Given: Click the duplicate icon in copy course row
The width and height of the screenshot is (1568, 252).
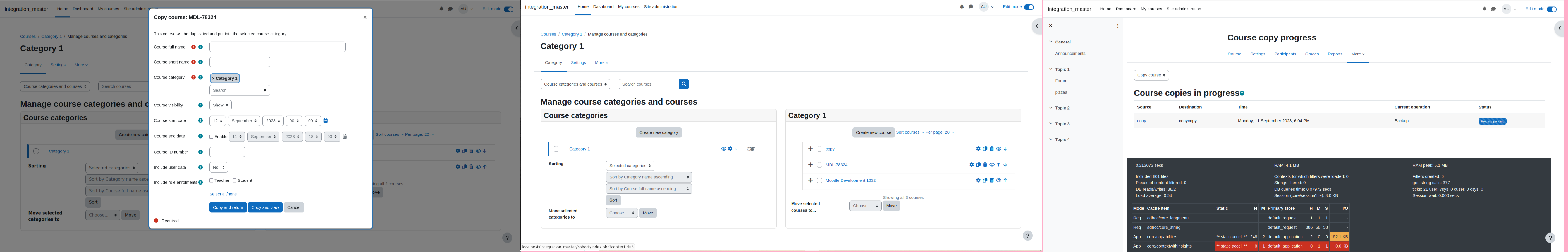Looking at the screenshot, I should tap(985, 149).
